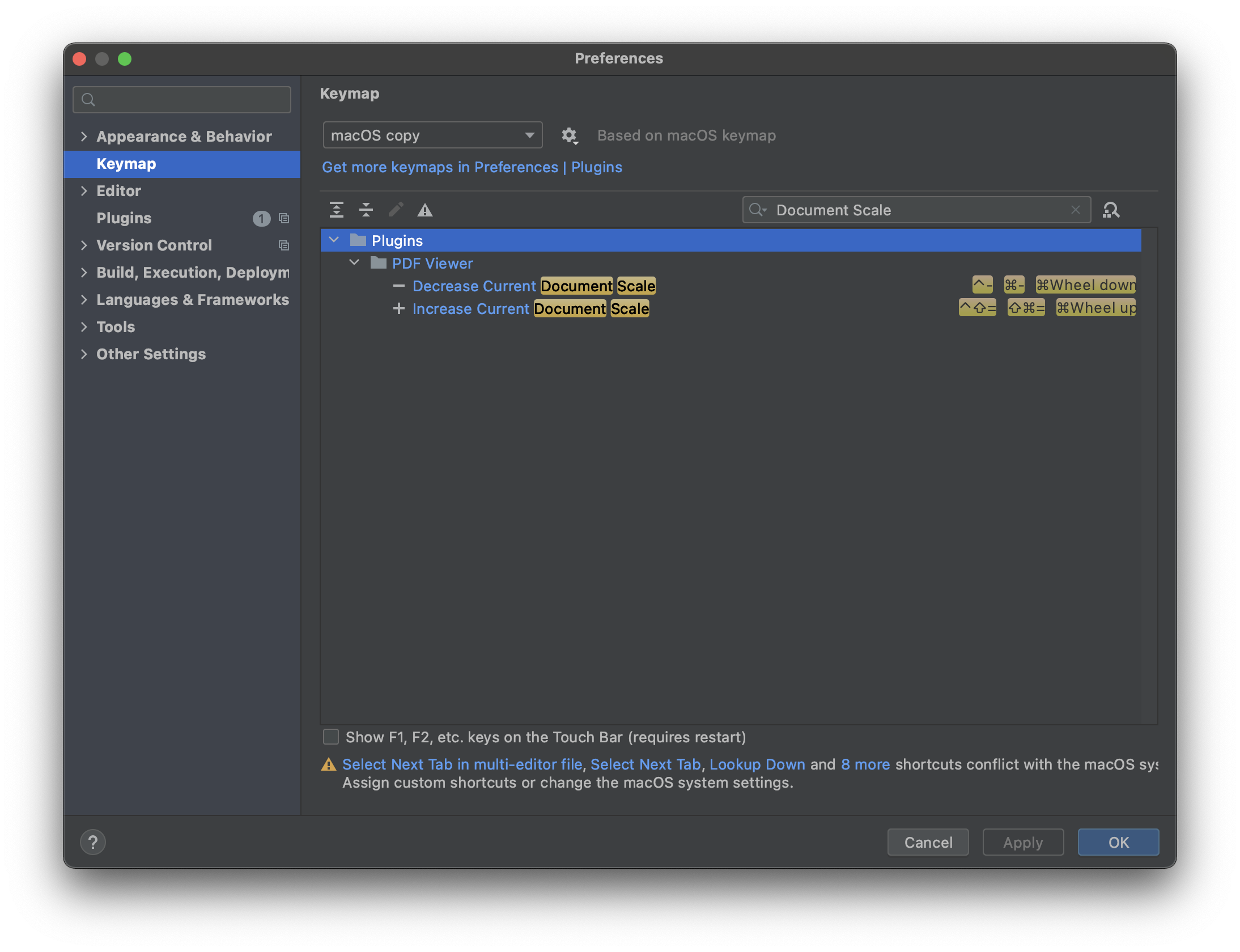Open the macOS copy keymap dropdown
Viewport: 1240px width, 952px height.
pos(432,135)
